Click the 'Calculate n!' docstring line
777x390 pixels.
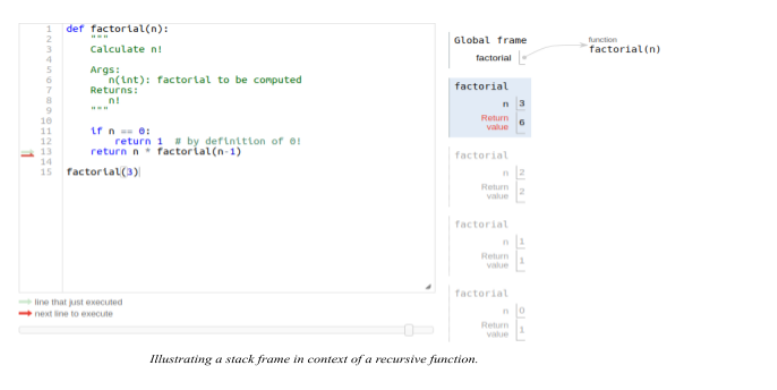(126, 49)
